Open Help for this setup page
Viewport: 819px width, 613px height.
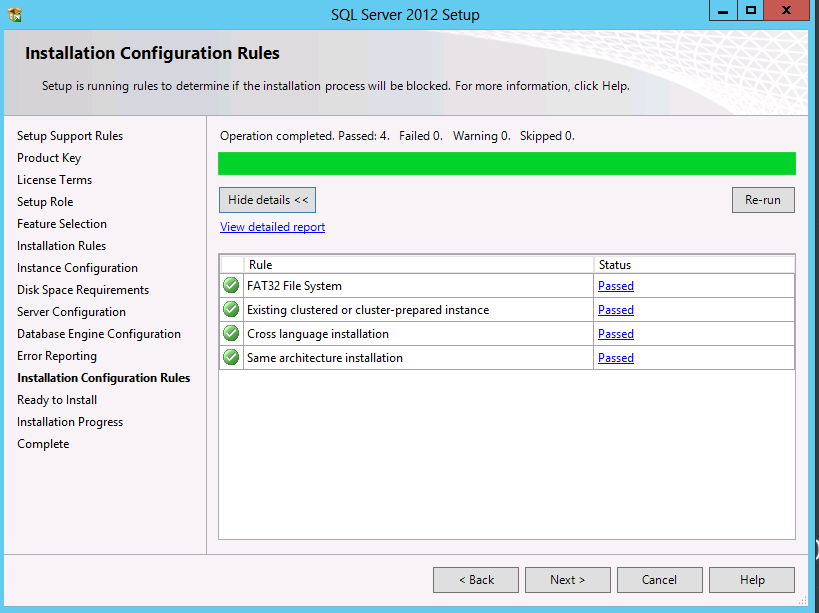point(752,580)
